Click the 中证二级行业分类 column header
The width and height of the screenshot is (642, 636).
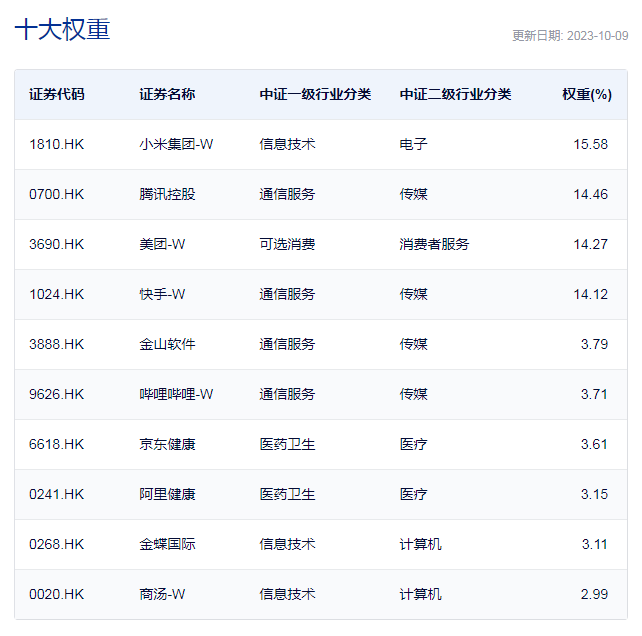point(455,94)
